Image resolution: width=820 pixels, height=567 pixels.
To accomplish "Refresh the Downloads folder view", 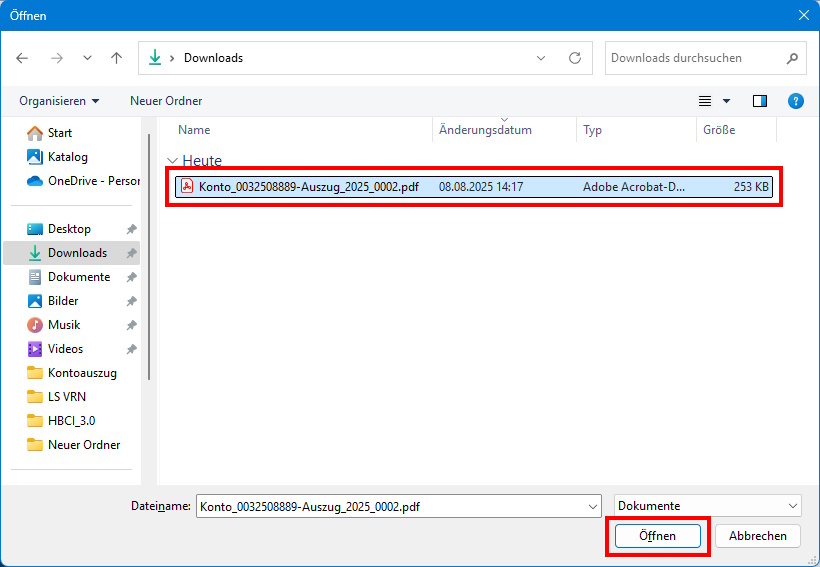I will point(574,58).
